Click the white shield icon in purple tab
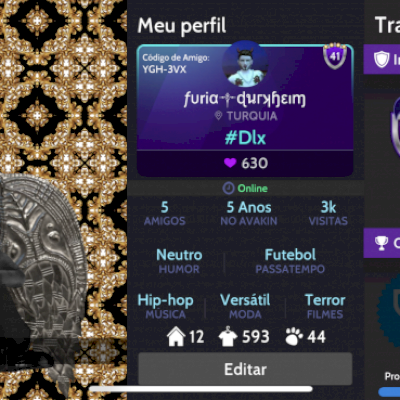The image size is (400, 400). 381,59
